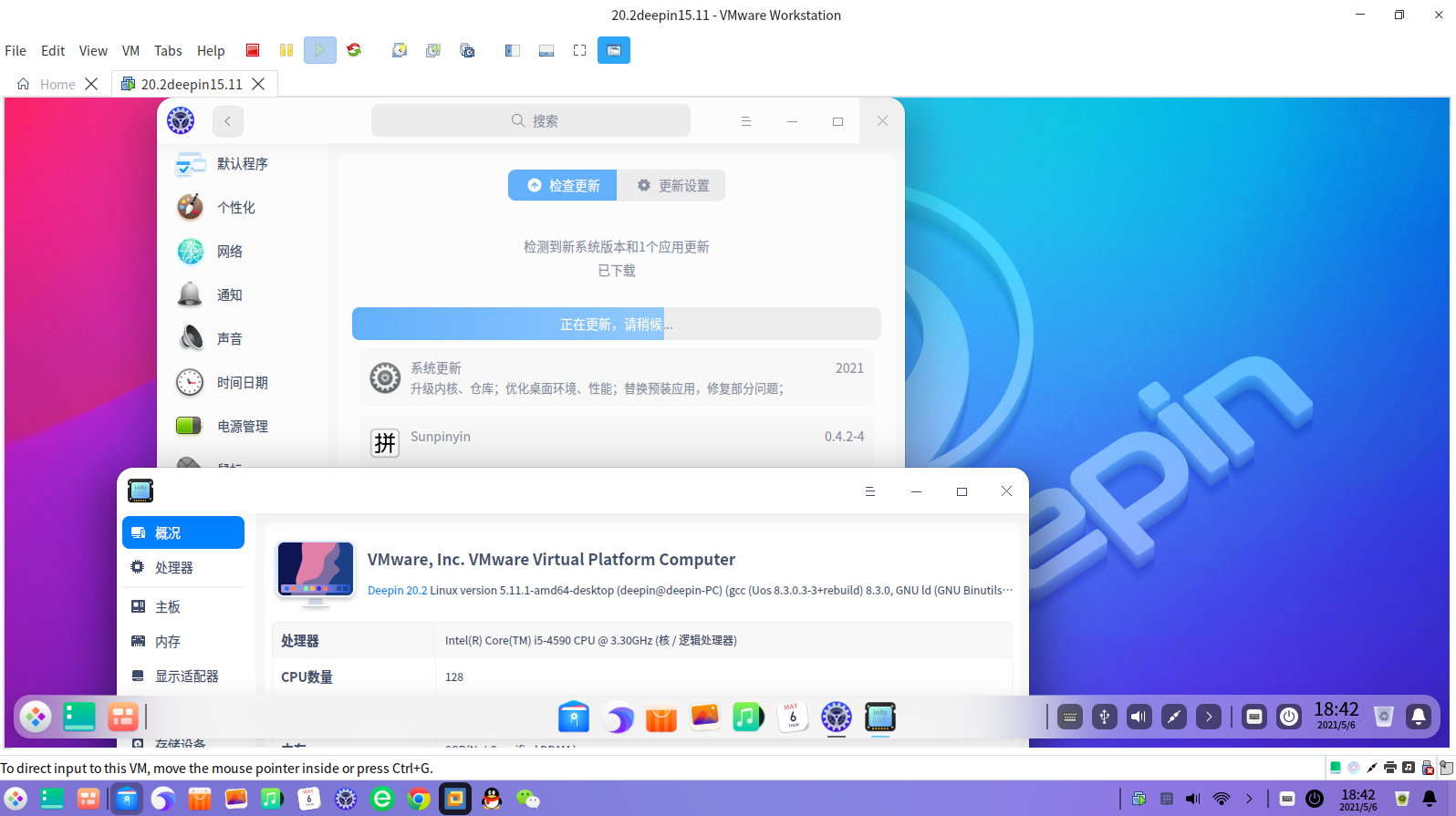Viewport: 1456px width, 816px height.
Task: Open 时间日期 settings in the sidebar
Action: 243,383
